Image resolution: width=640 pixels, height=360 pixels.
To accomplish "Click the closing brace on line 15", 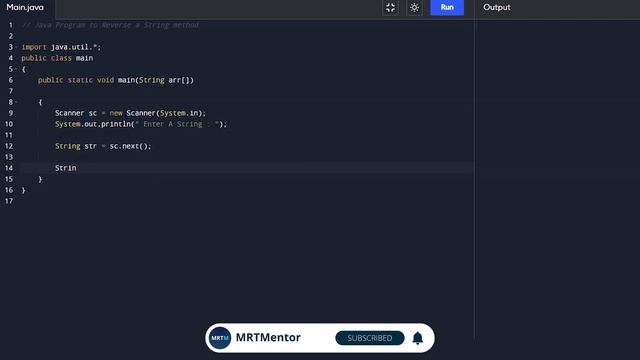I will click(40, 179).
